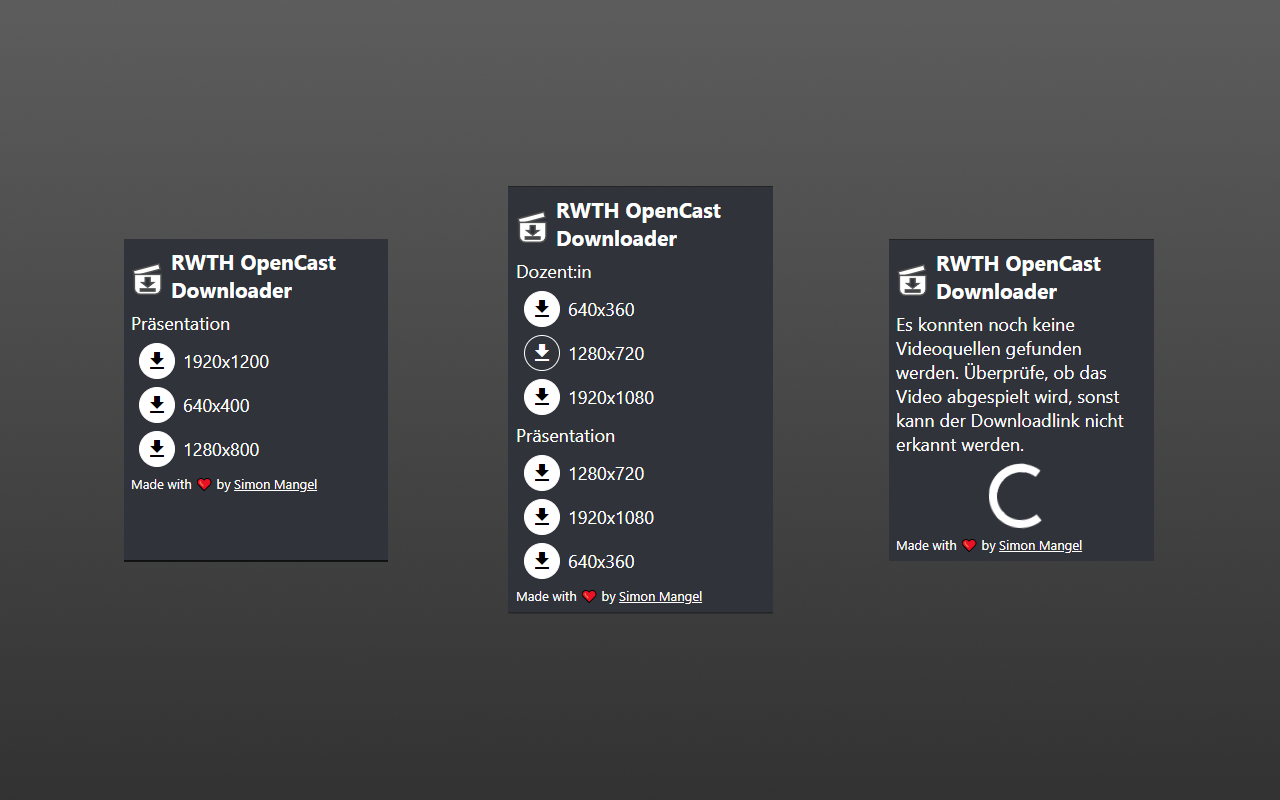This screenshot has height=800, width=1280.
Task: Click the OpenCast logo in the right popup
Action: coord(912,280)
